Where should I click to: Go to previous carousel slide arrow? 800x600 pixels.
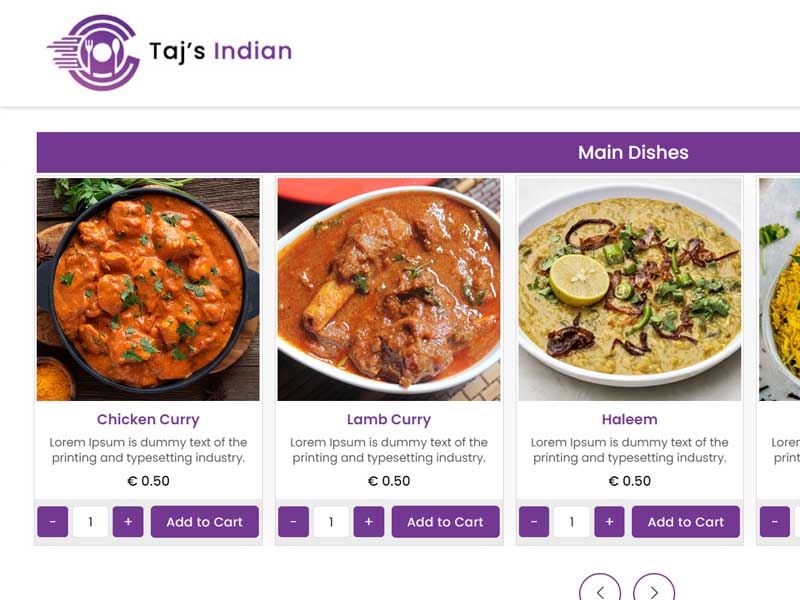pos(600,587)
